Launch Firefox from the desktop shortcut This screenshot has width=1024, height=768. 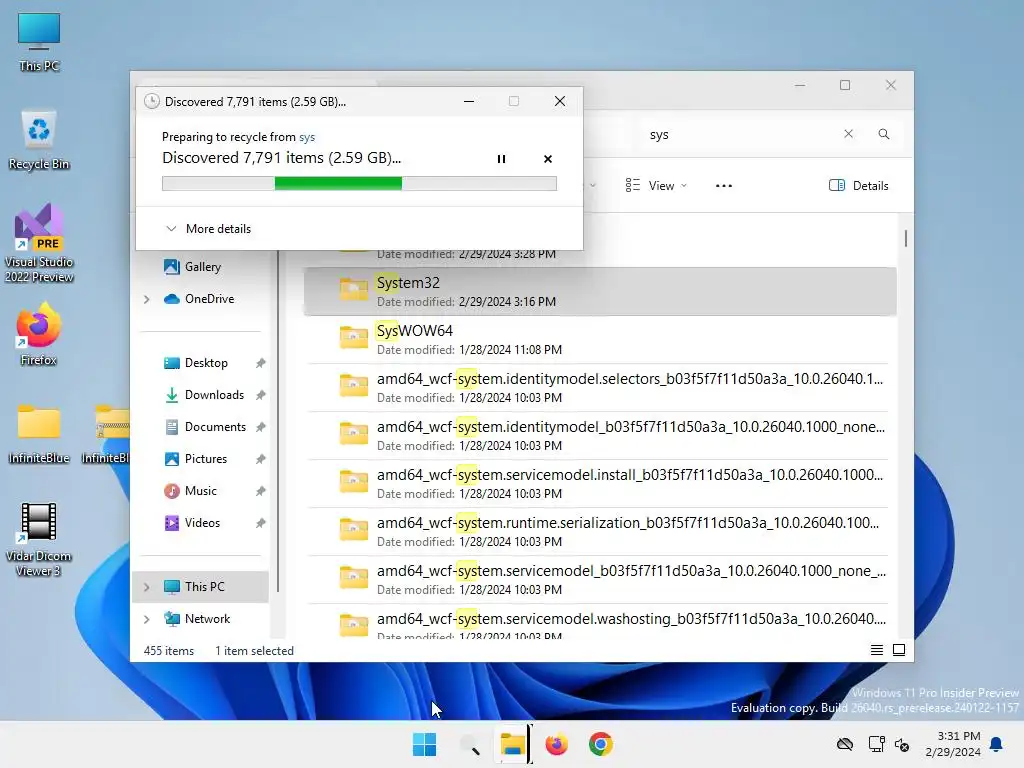(39, 334)
